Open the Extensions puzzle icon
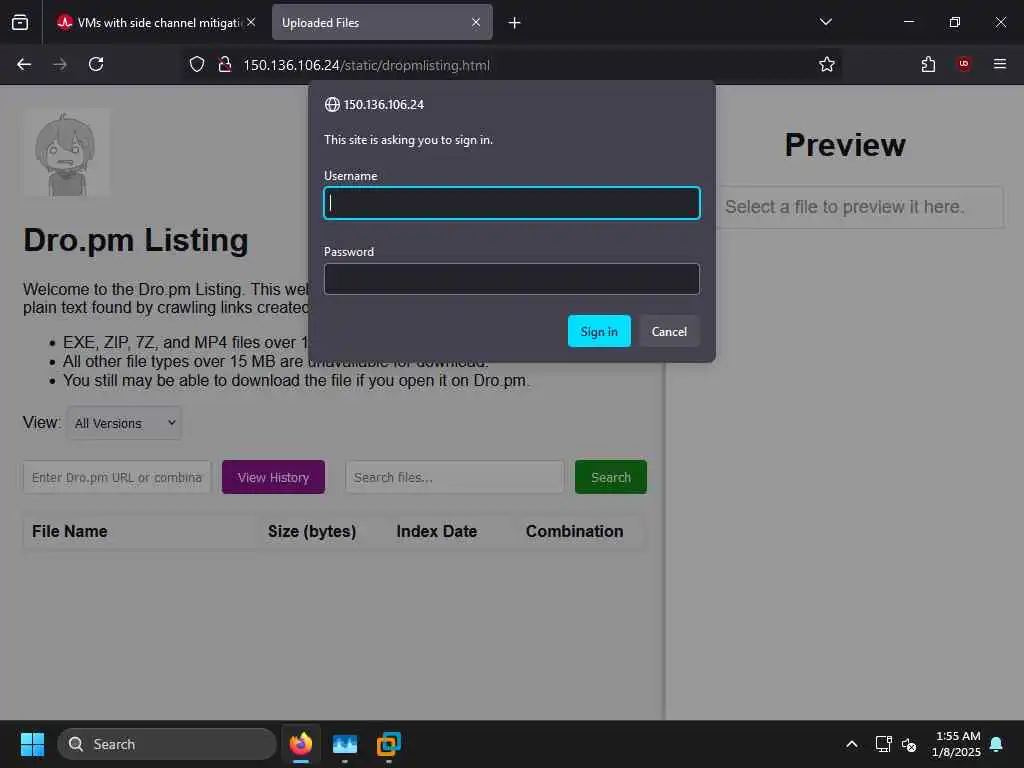Screen dimensions: 1024x768 coord(928,64)
